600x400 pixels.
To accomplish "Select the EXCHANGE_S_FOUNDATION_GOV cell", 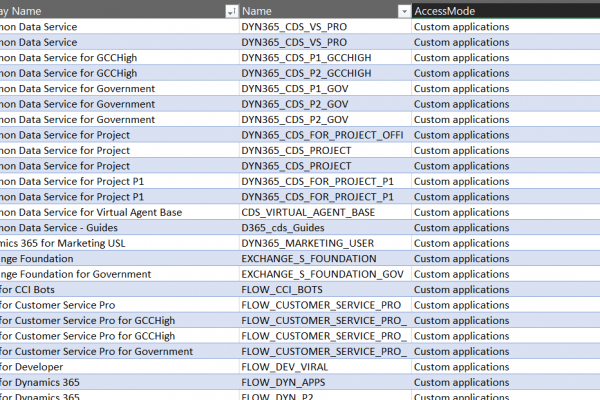I will click(325, 274).
